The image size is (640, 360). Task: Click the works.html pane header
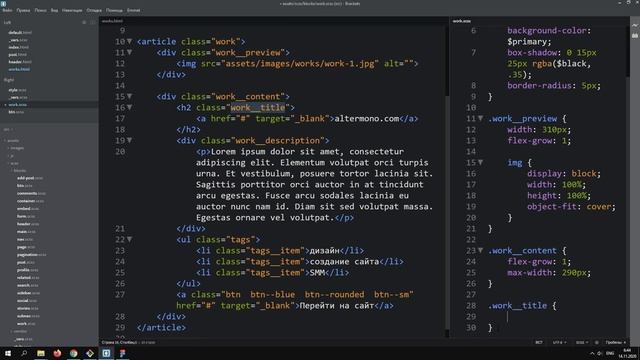click(112, 21)
